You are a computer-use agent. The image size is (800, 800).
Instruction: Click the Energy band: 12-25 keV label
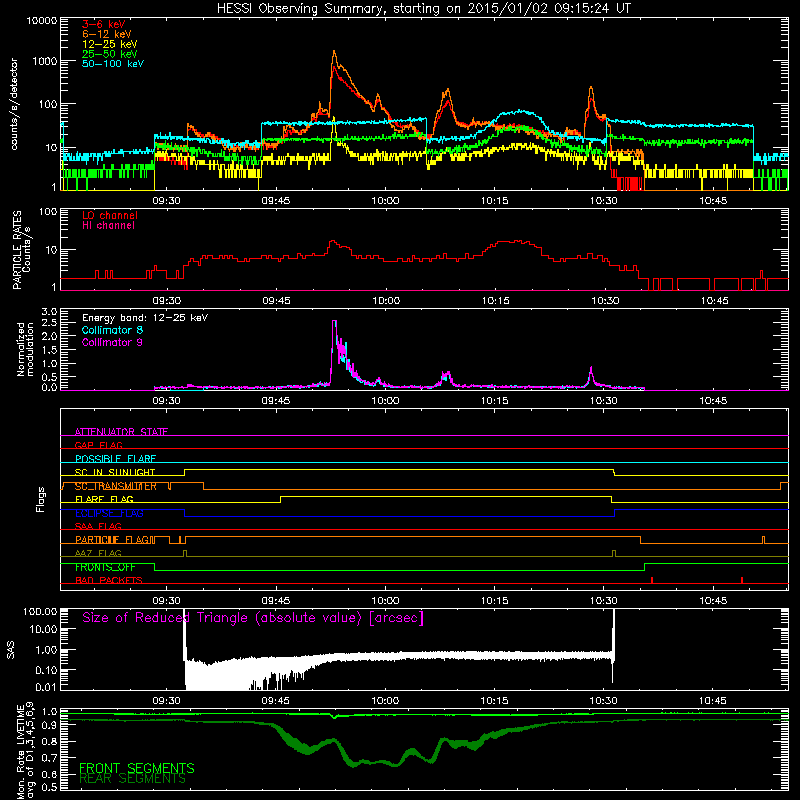pyautogui.click(x=145, y=318)
